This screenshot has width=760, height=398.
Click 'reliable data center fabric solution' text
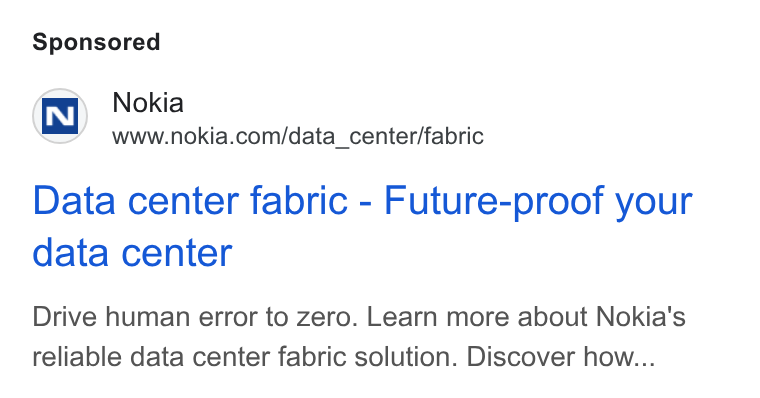click(245, 357)
